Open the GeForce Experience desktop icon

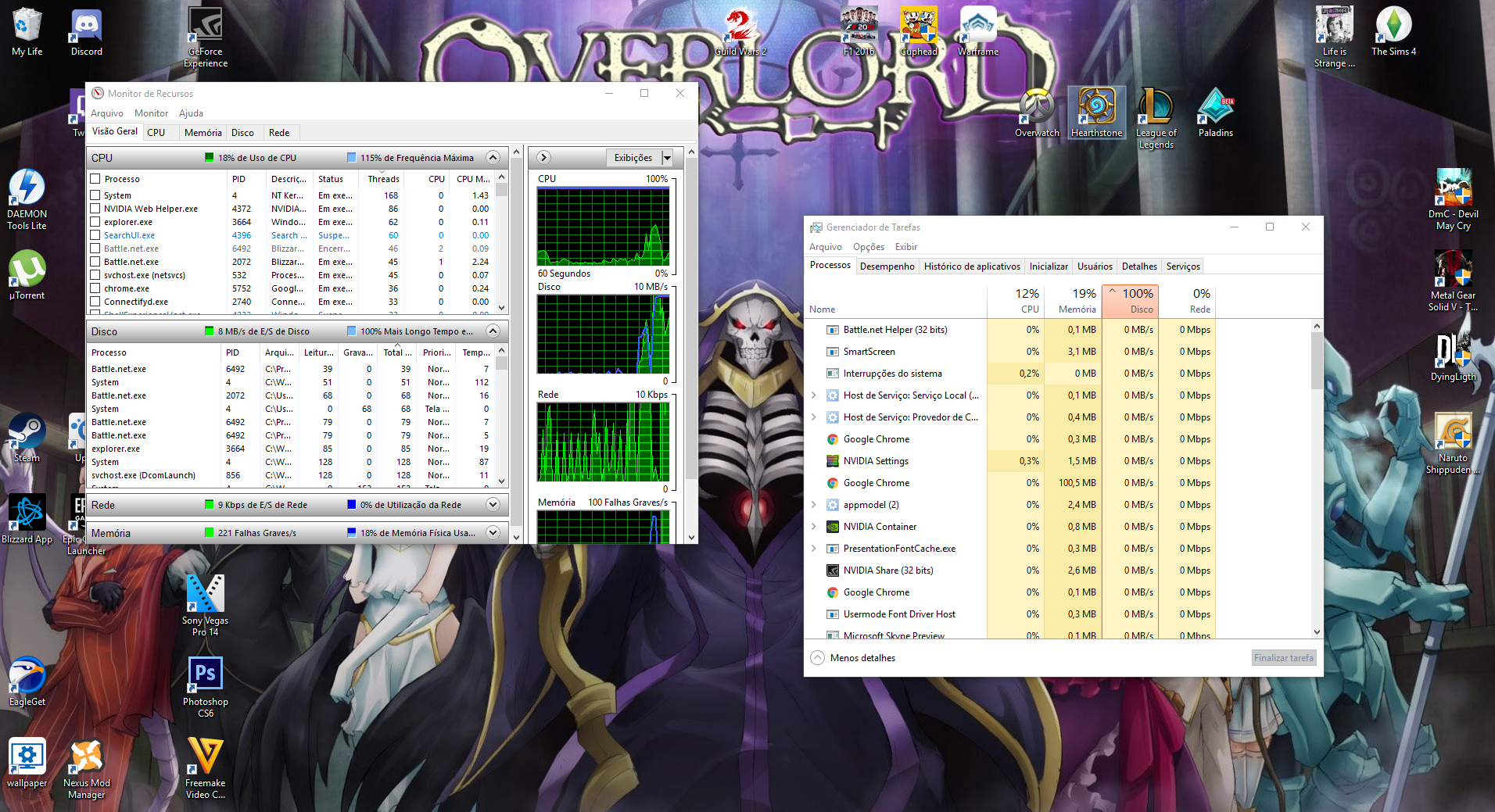[206, 38]
